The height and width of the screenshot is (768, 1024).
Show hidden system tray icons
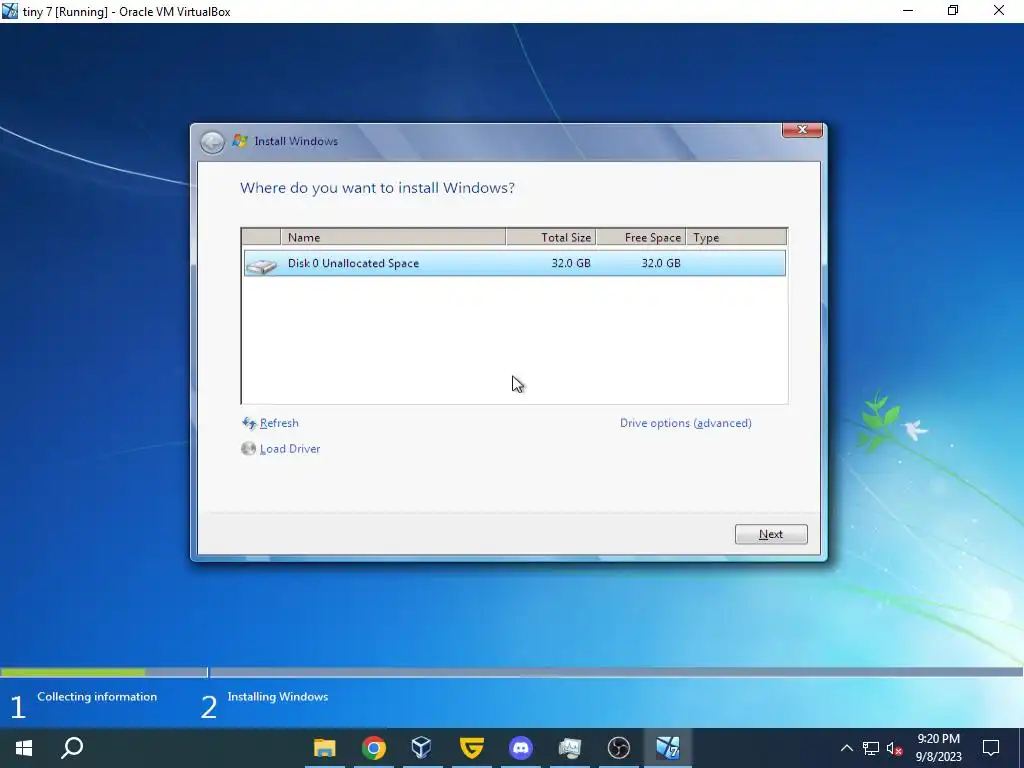tap(846, 748)
